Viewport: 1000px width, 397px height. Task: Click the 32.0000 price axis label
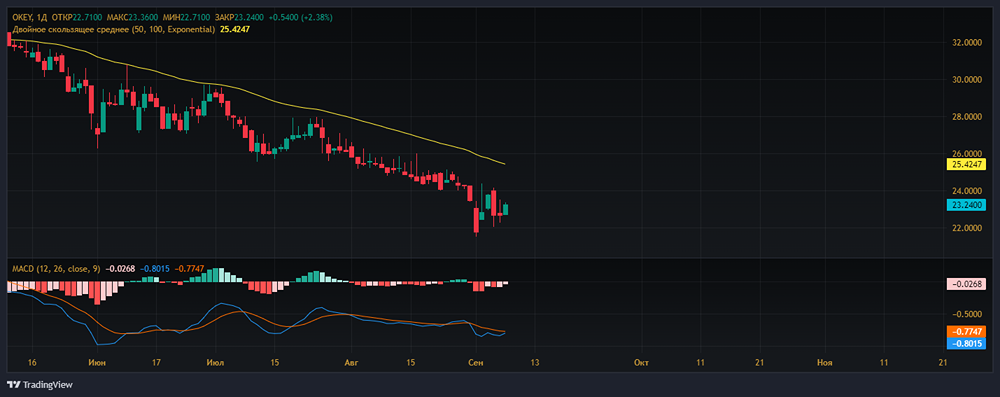(x=967, y=43)
